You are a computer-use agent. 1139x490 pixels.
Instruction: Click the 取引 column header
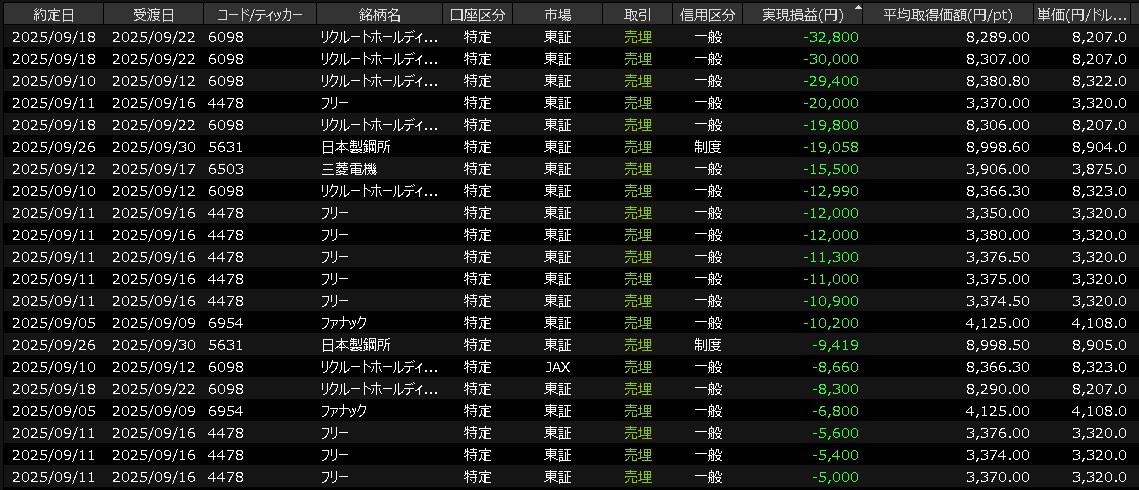pyautogui.click(x=637, y=15)
